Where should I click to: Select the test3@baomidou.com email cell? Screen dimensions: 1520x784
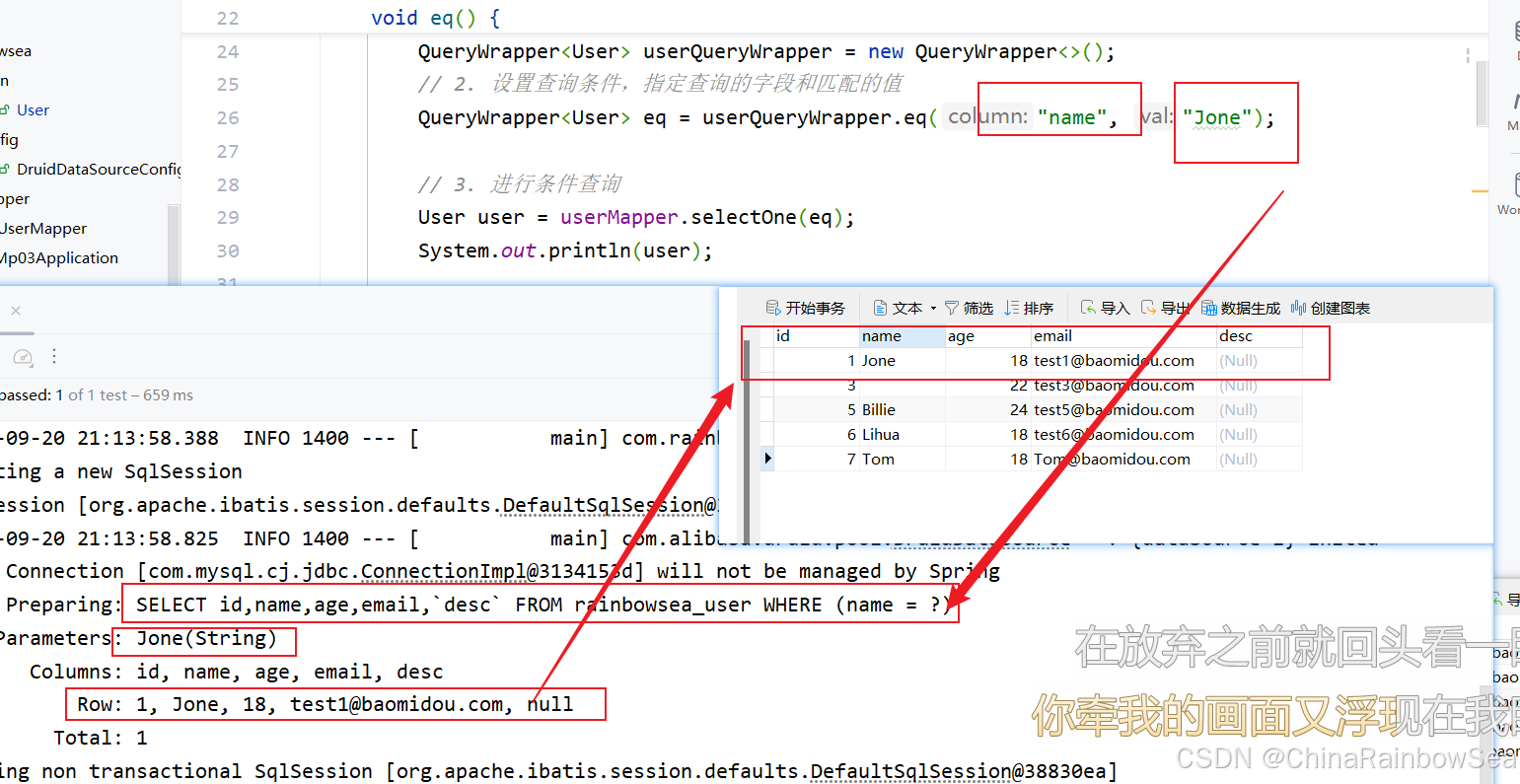coord(1123,386)
